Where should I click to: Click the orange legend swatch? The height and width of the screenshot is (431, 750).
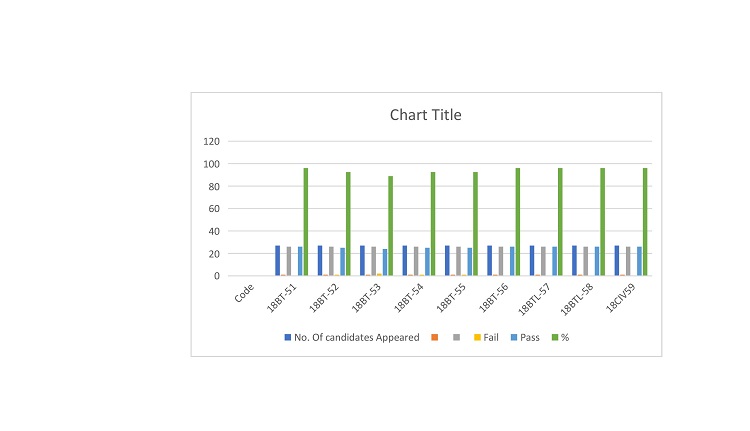click(434, 337)
